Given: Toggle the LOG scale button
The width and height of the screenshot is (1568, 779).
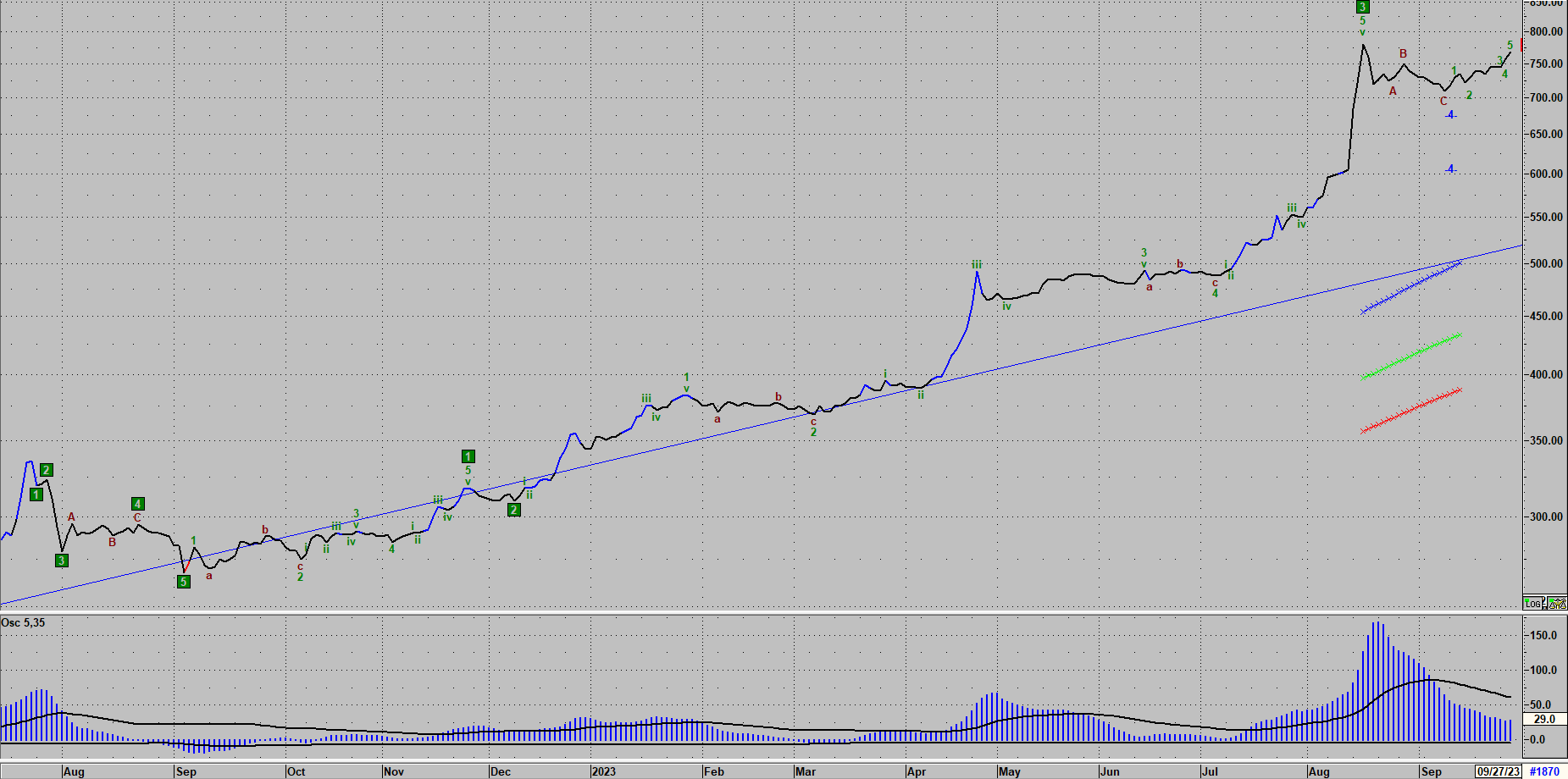Looking at the screenshot, I should click(x=1533, y=604).
